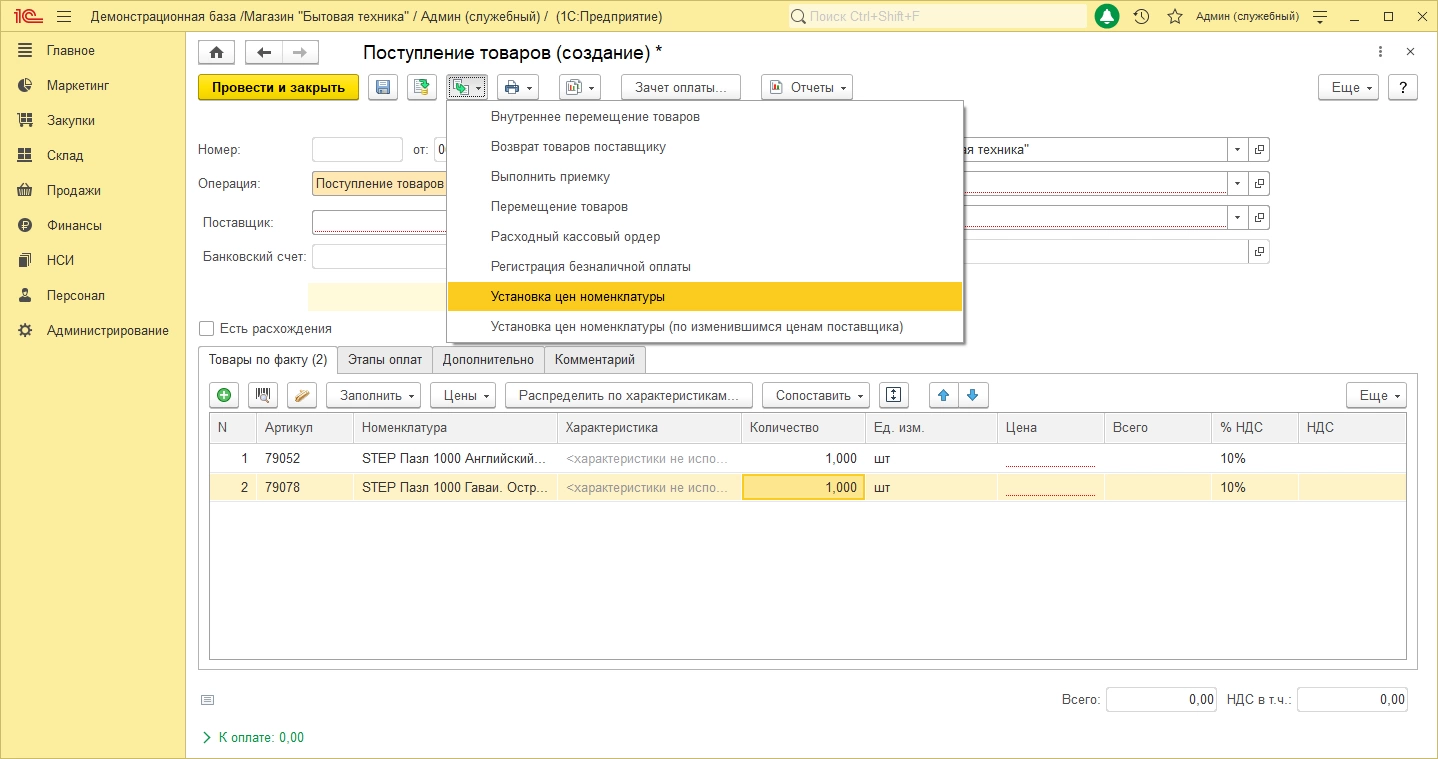This screenshot has width=1438, height=759.
Task: Click the move row up arrow icon
Action: pos(943,396)
